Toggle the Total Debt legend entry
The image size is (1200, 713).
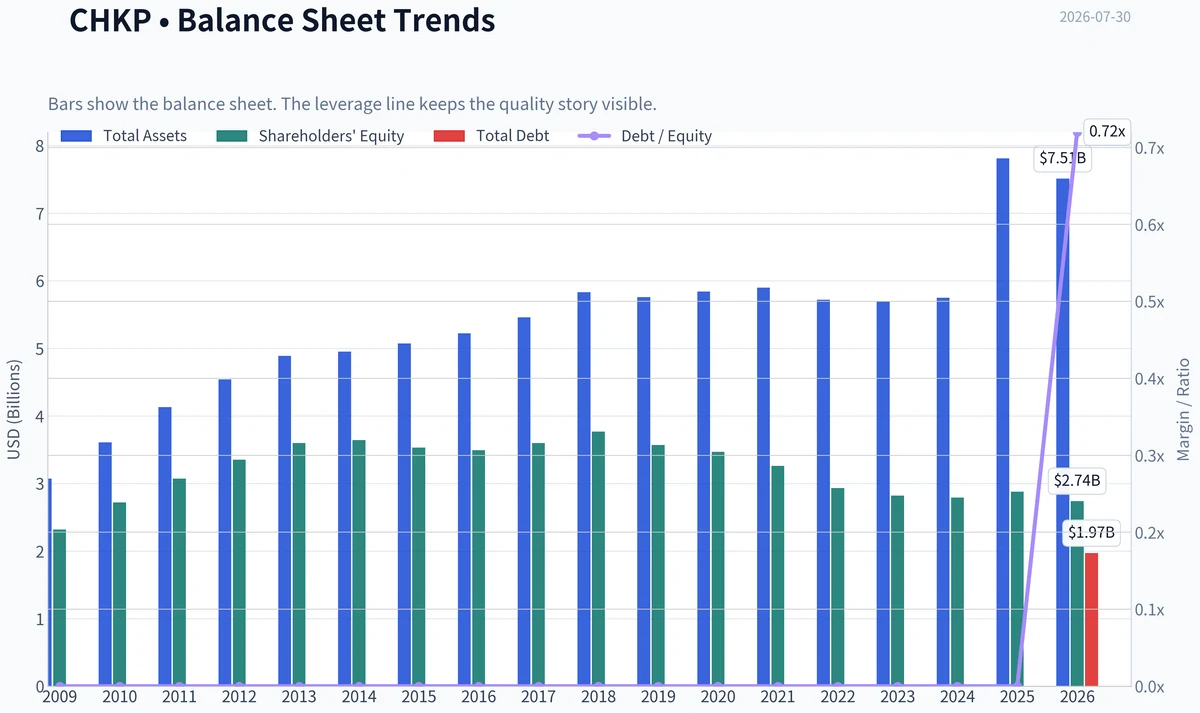pyautogui.click(x=491, y=136)
